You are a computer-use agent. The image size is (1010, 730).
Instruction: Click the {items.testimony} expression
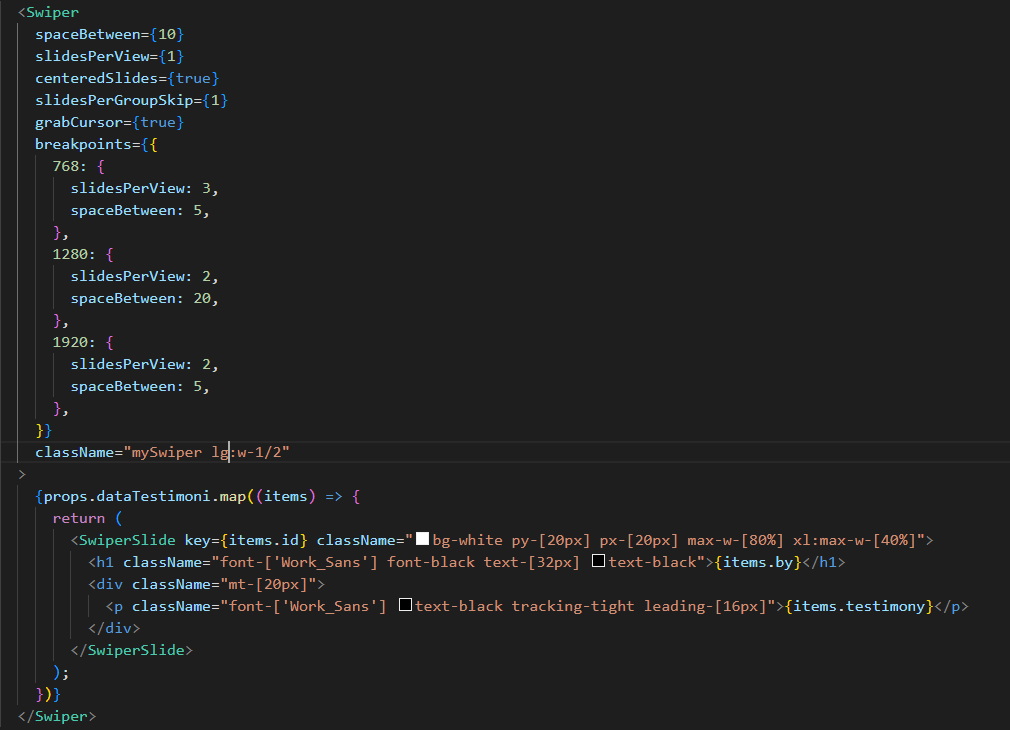[859, 606]
